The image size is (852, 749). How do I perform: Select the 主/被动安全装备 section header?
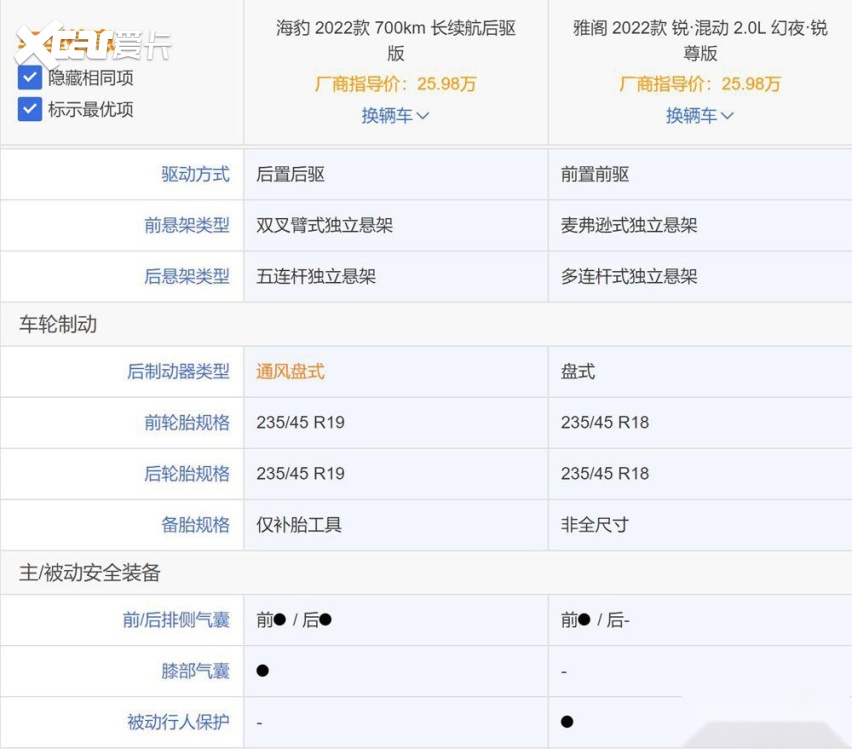90,573
